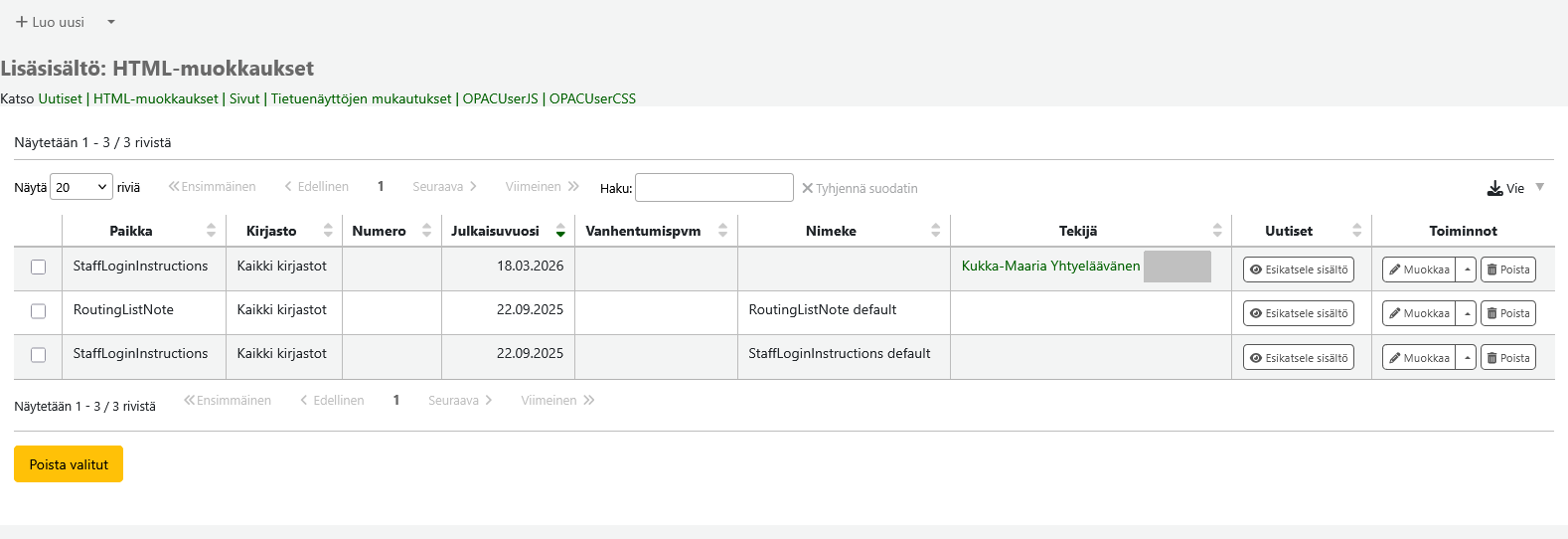Click the Tyhjennä suodatin clear filter X
This screenshot has height=539, width=1568.
[x=808, y=188]
